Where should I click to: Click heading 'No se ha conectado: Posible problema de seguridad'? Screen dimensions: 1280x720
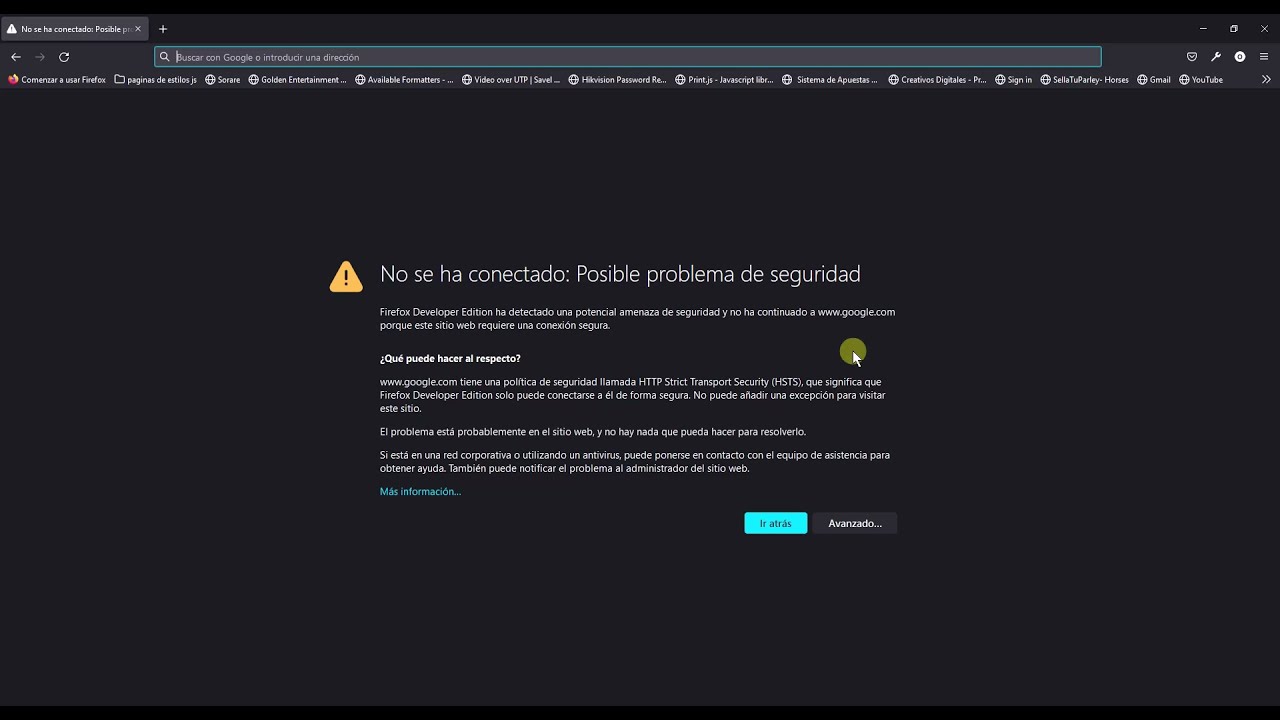620,274
